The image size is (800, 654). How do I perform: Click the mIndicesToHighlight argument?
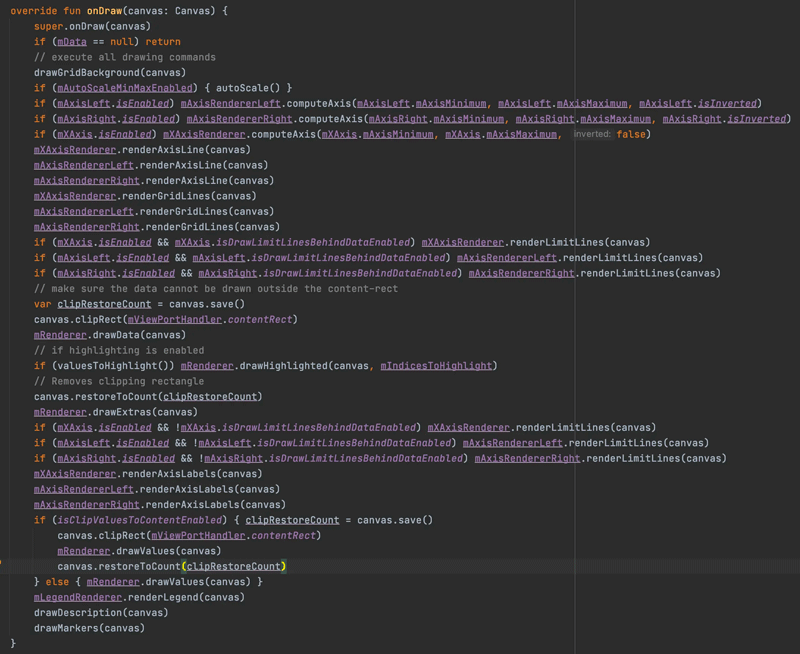pos(436,366)
